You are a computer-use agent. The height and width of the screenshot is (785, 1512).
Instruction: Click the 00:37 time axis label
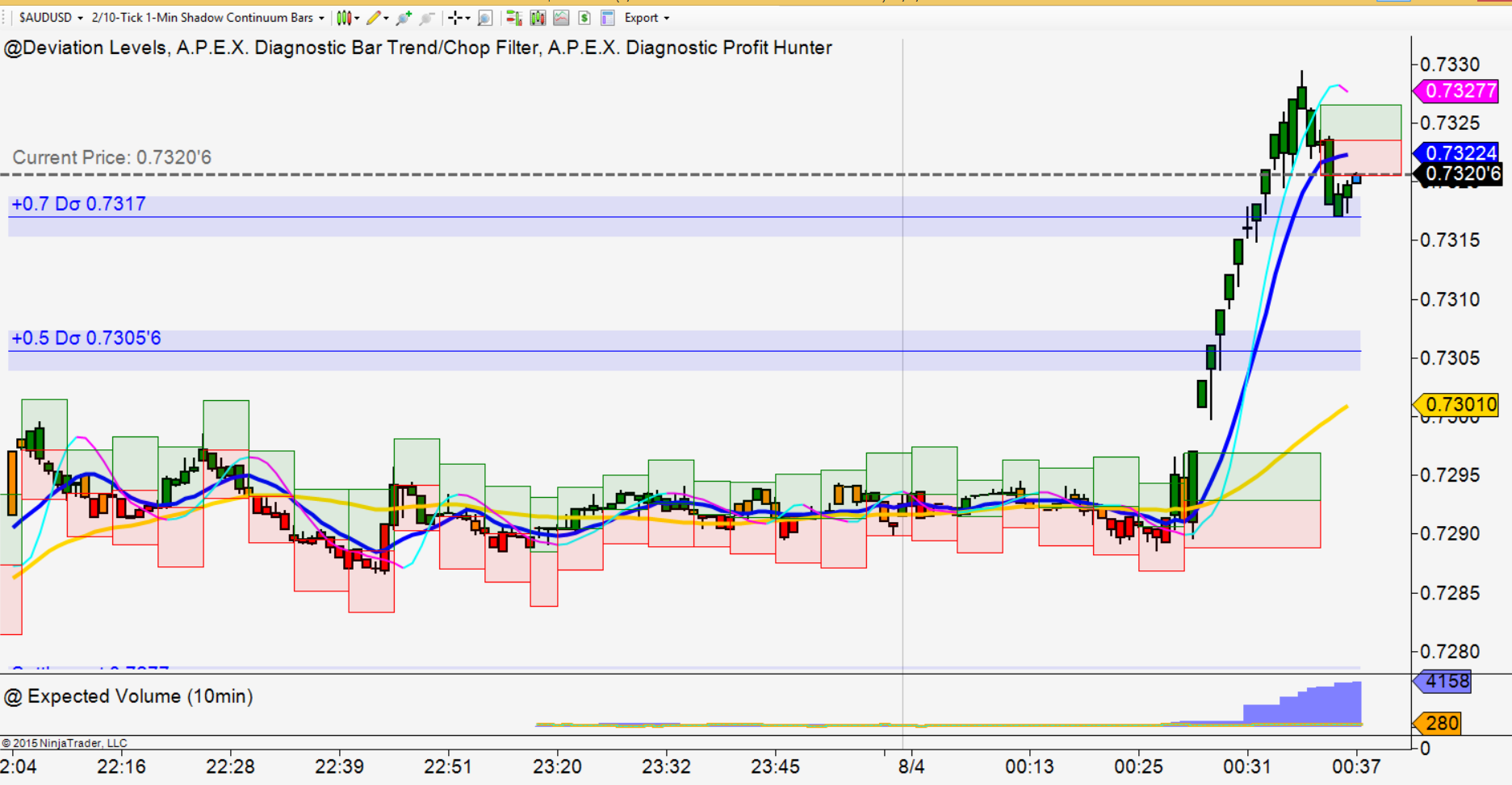pos(1357,766)
